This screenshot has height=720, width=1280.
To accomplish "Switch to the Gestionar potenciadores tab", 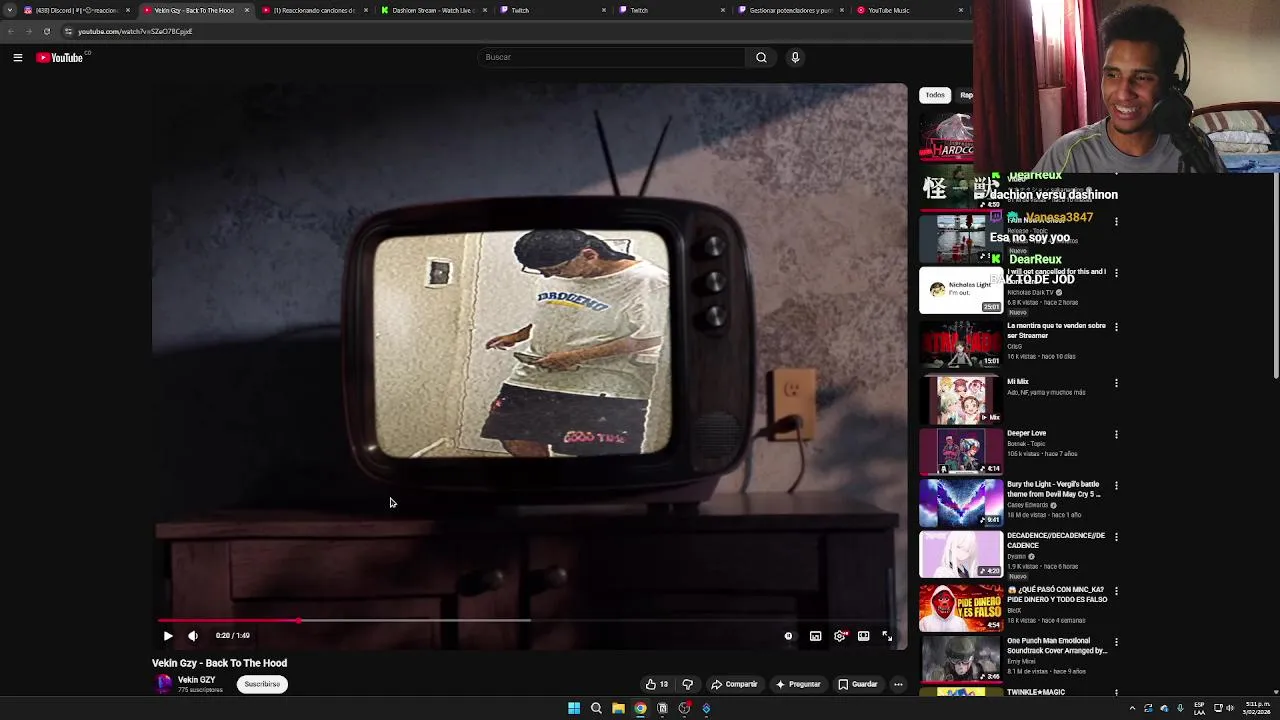I will [790, 10].
